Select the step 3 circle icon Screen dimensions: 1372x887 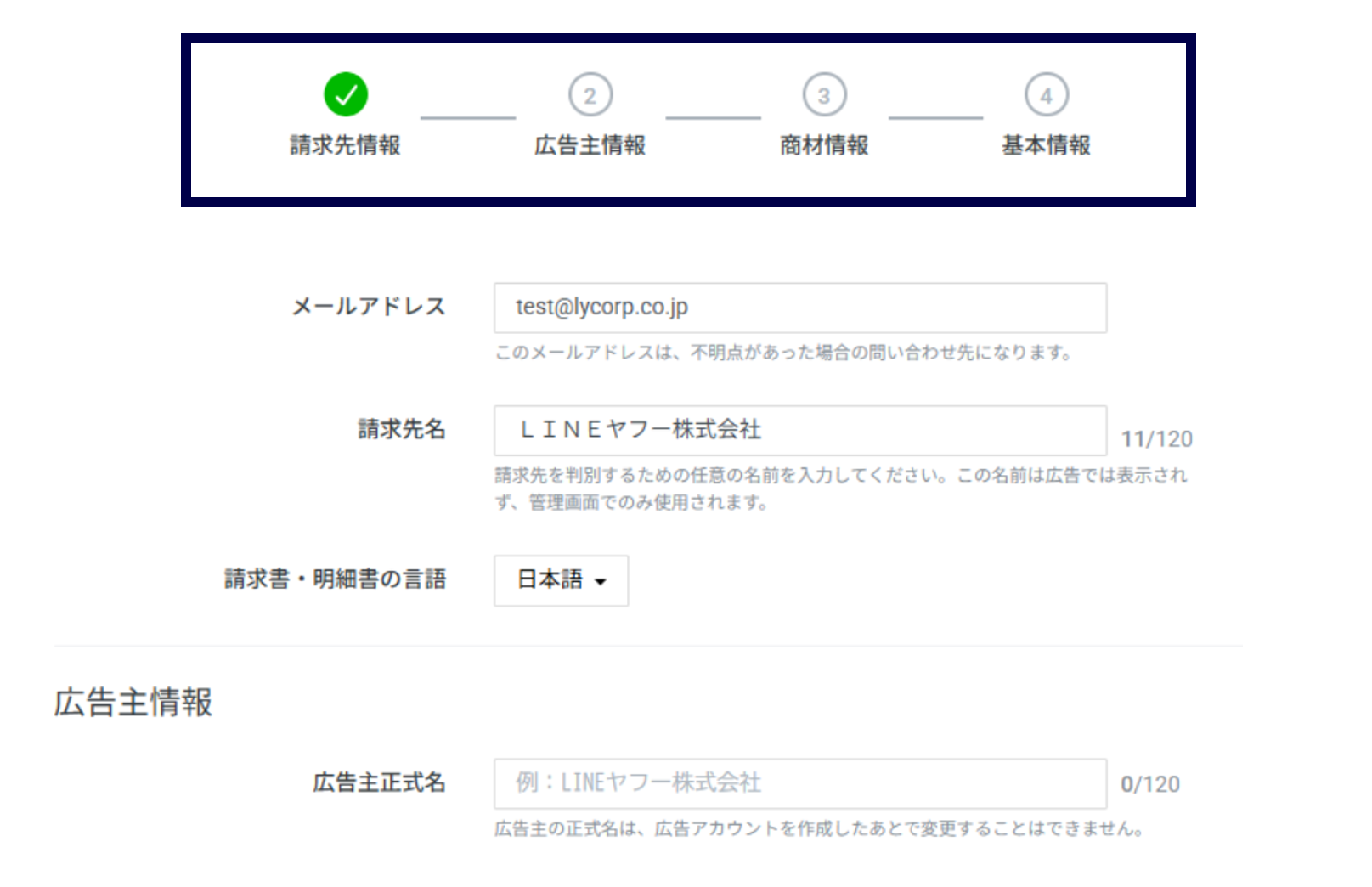824,95
